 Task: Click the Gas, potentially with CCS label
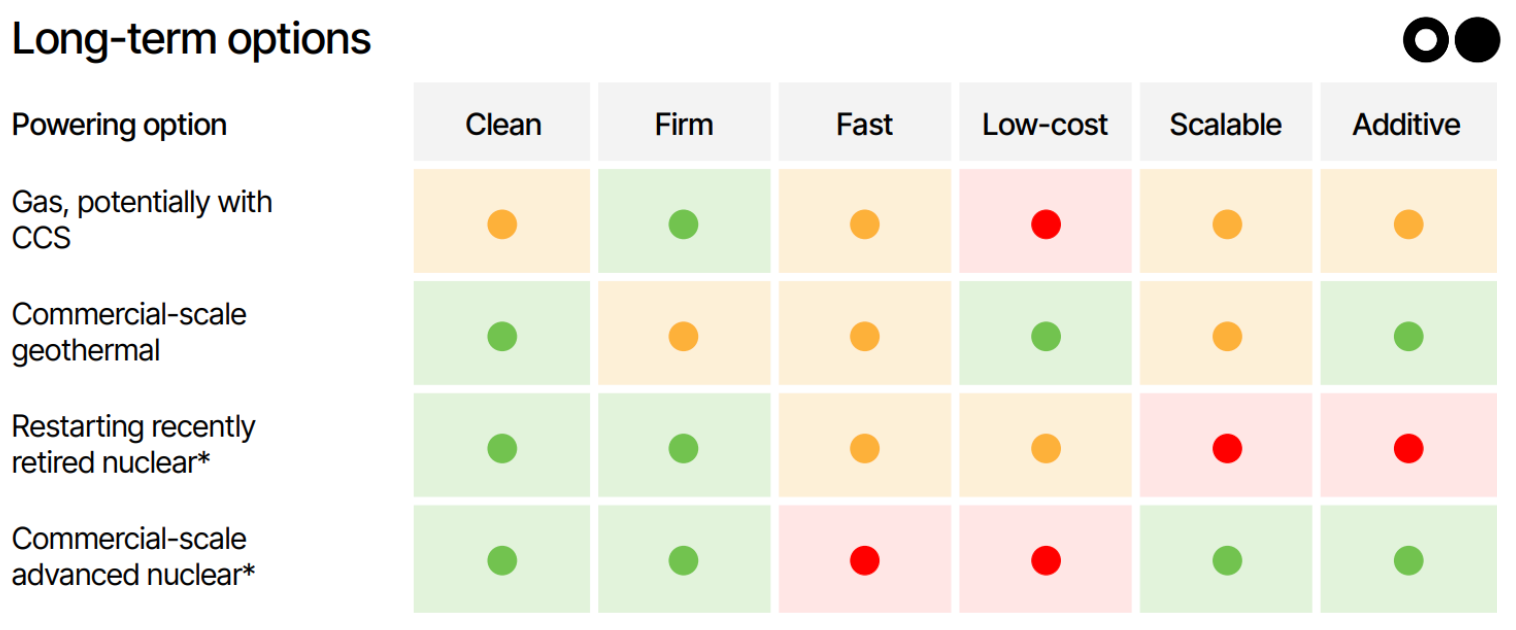pyautogui.click(x=142, y=219)
